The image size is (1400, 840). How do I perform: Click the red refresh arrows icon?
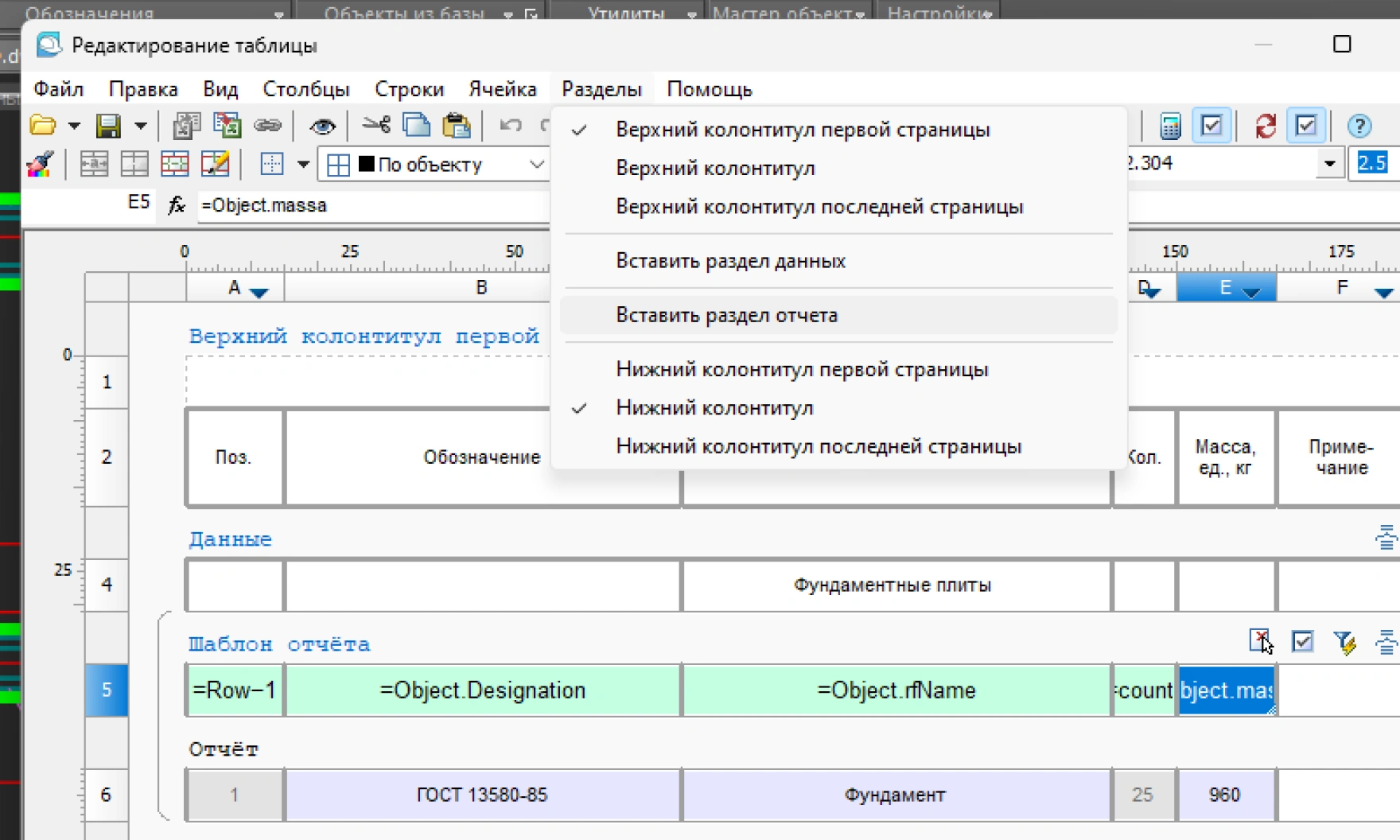pyautogui.click(x=1265, y=126)
